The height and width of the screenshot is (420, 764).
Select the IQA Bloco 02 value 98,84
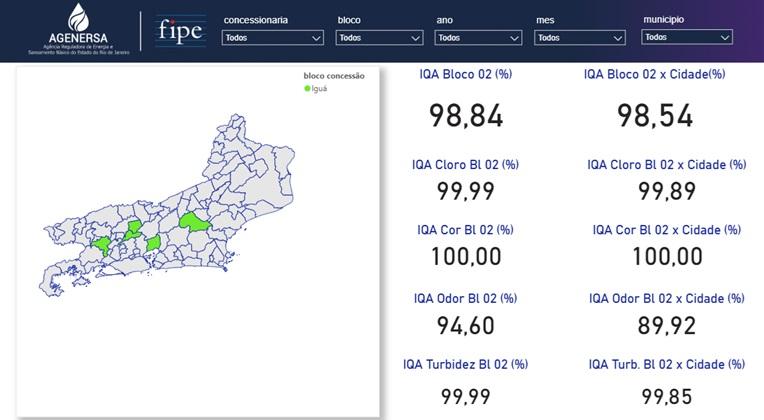coord(466,115)
